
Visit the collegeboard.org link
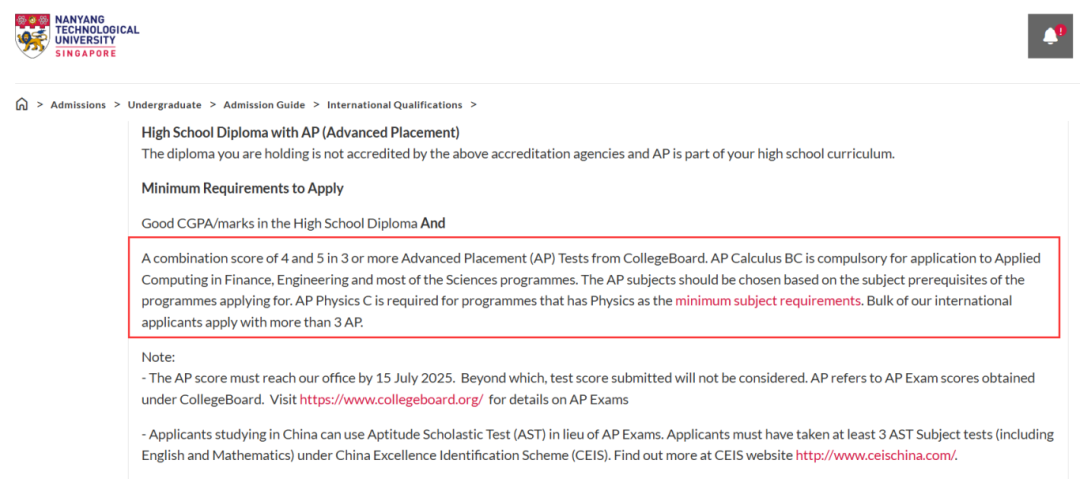point(391,399)
